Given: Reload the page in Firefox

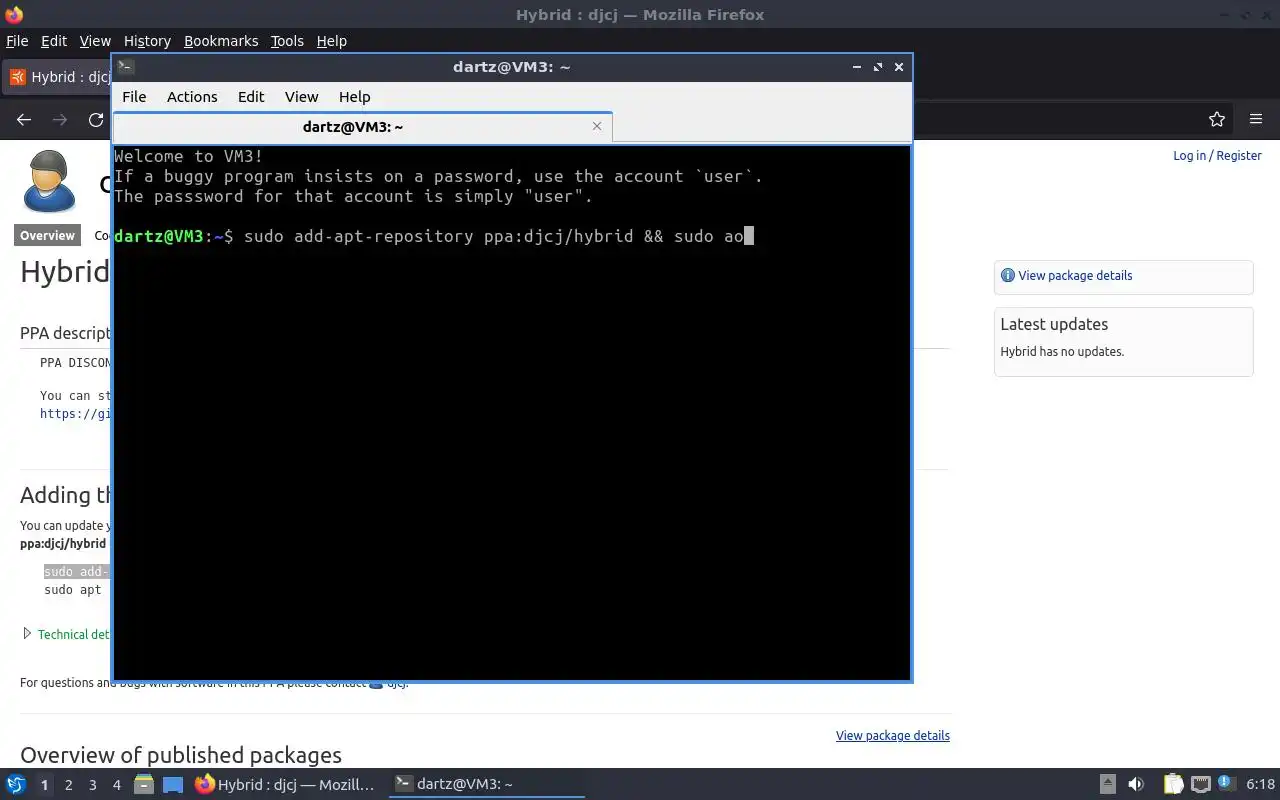Looking at the screenshot, I should [x=96, y=119].
